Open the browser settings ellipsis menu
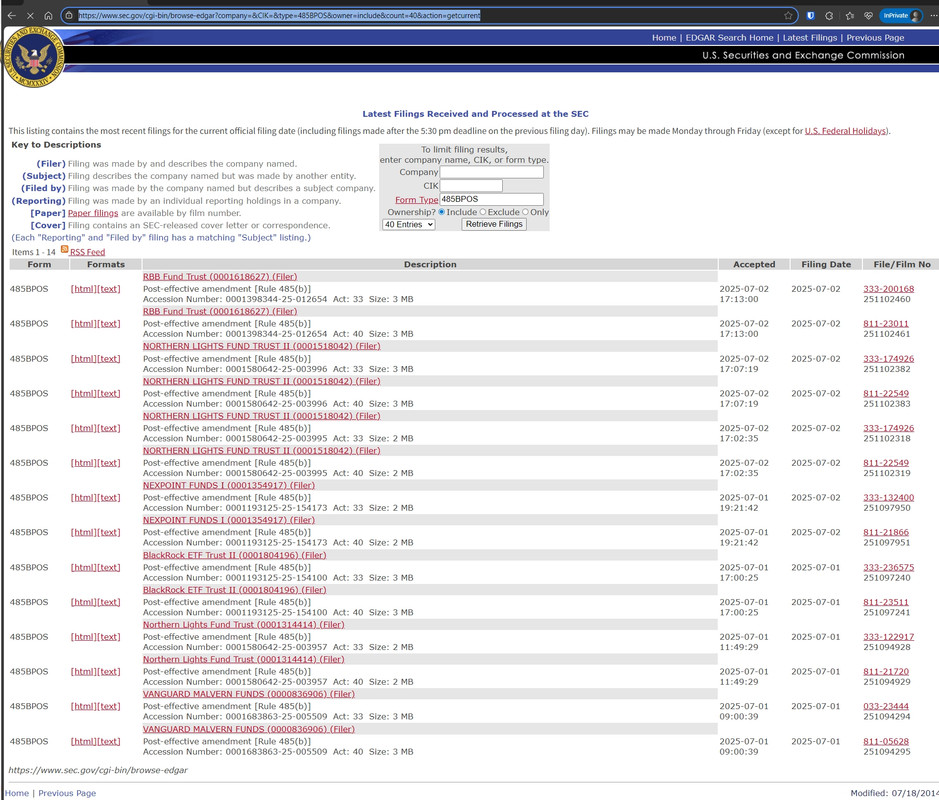Viewport: 939px width, 800px height. [x=933, y=16]
